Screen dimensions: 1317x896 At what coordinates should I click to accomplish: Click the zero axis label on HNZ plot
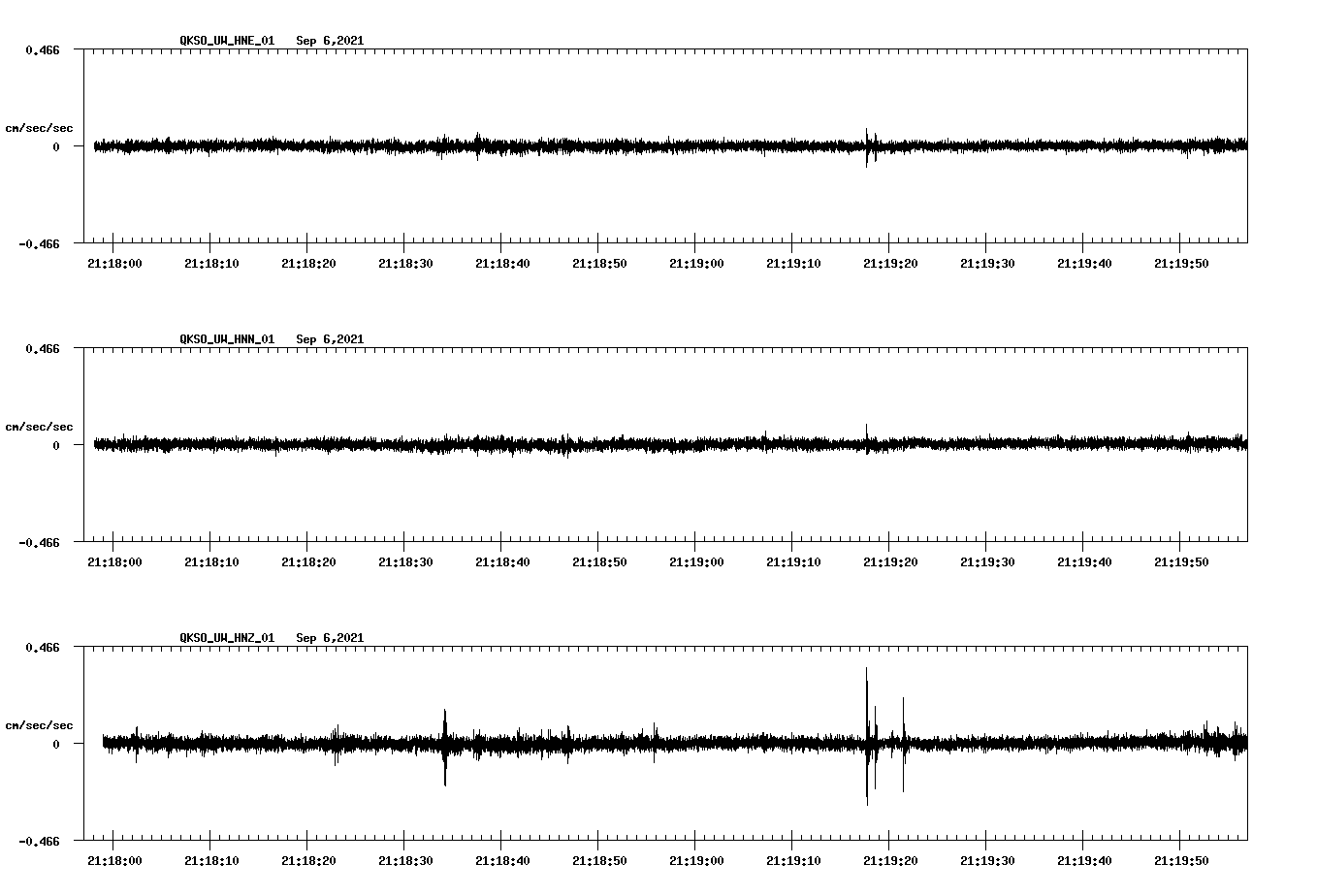56,744
